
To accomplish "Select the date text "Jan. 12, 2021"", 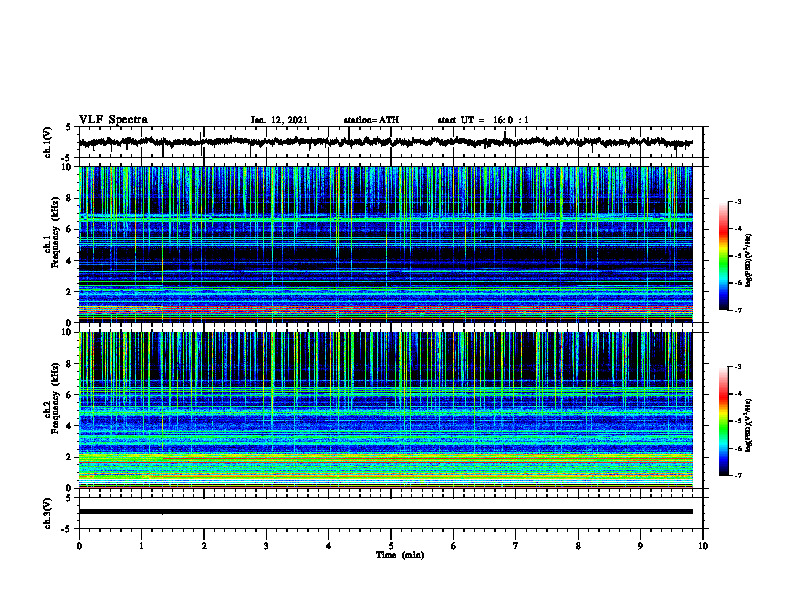I will click(x=279, y=120).
